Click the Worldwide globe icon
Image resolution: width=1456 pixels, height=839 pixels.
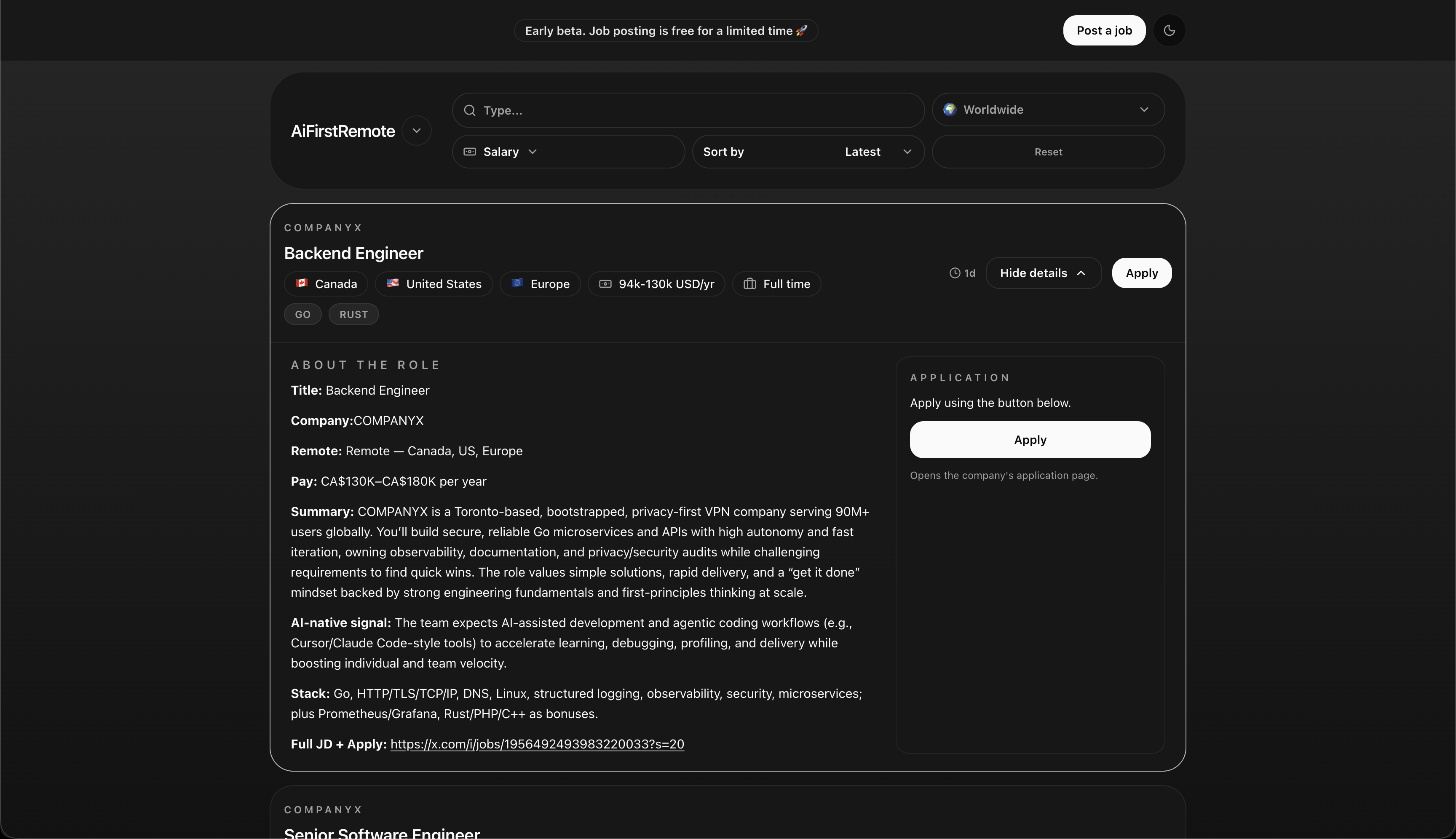pos(949,110)
